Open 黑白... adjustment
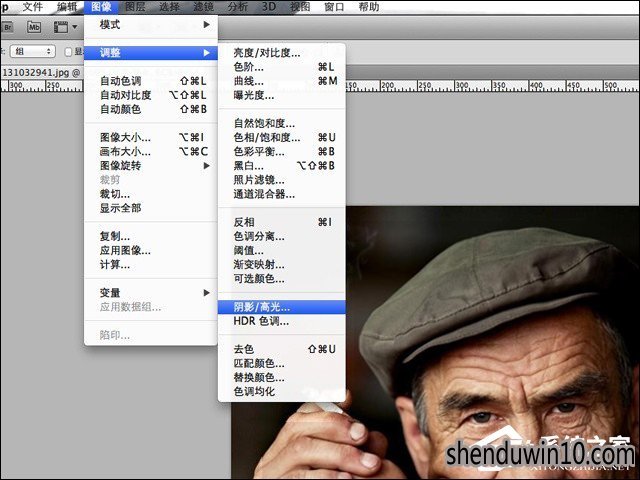Viewport: 640px width, 480px height. pyautogui.click(x=282, y=166)
